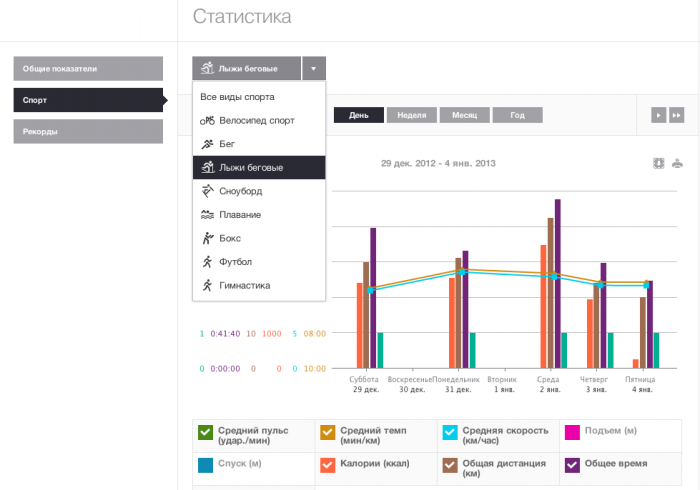
Task: Skip to last period with double-arrow button
Action: [677, 115]
